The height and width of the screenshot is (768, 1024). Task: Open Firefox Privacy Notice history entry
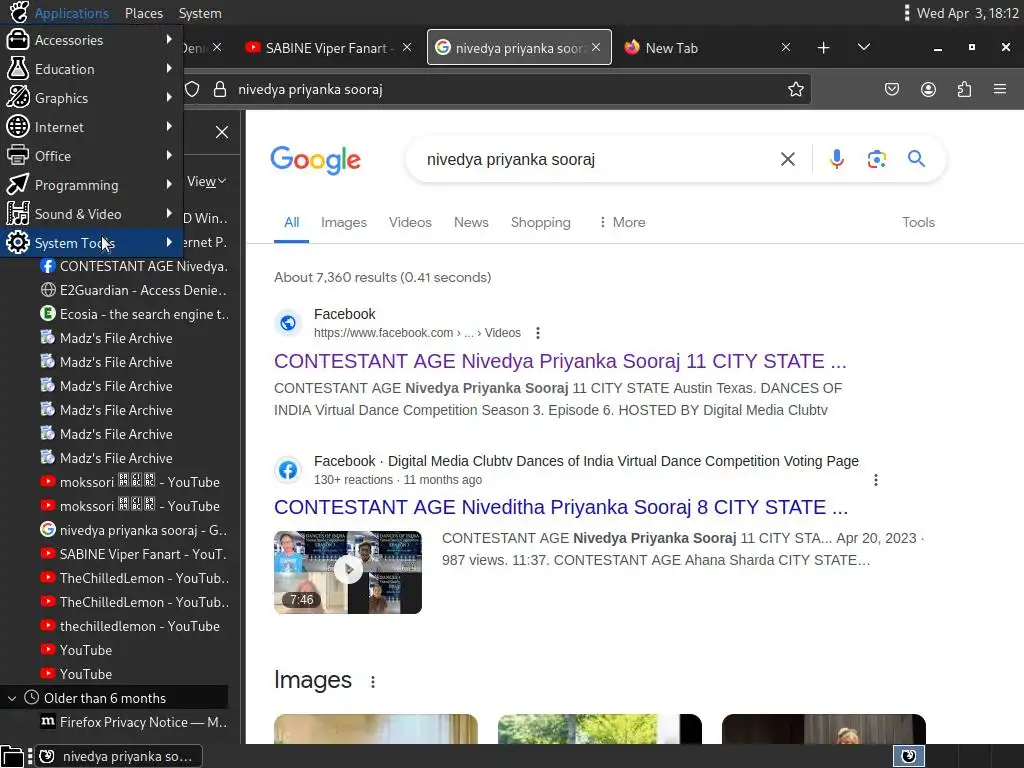[134, 722]
